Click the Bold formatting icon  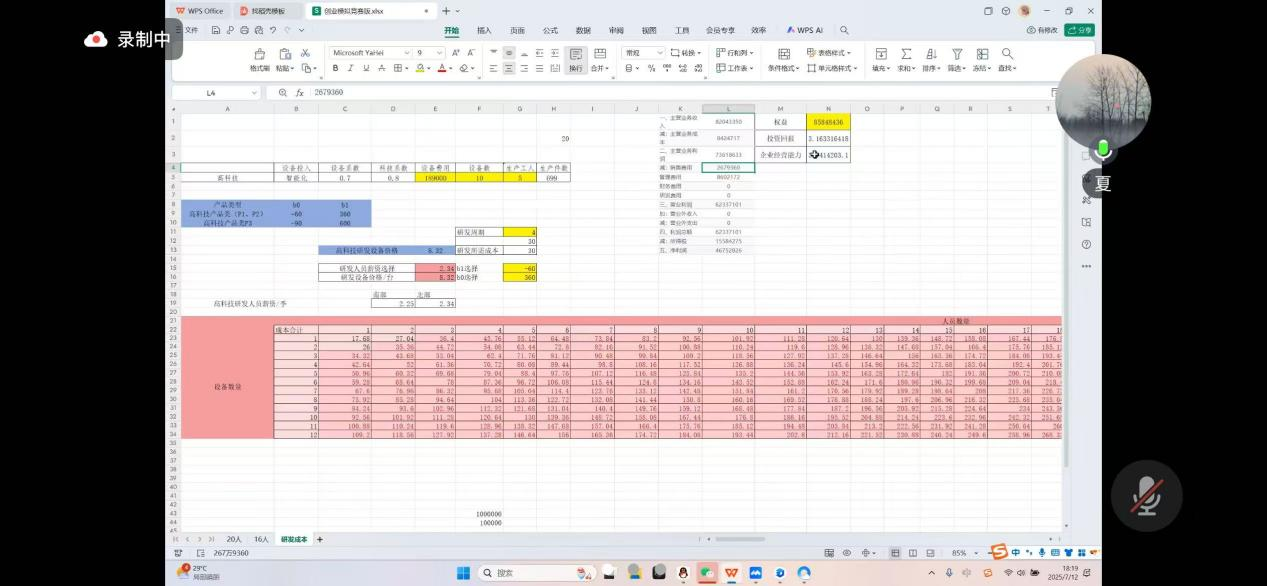(335, 68)
